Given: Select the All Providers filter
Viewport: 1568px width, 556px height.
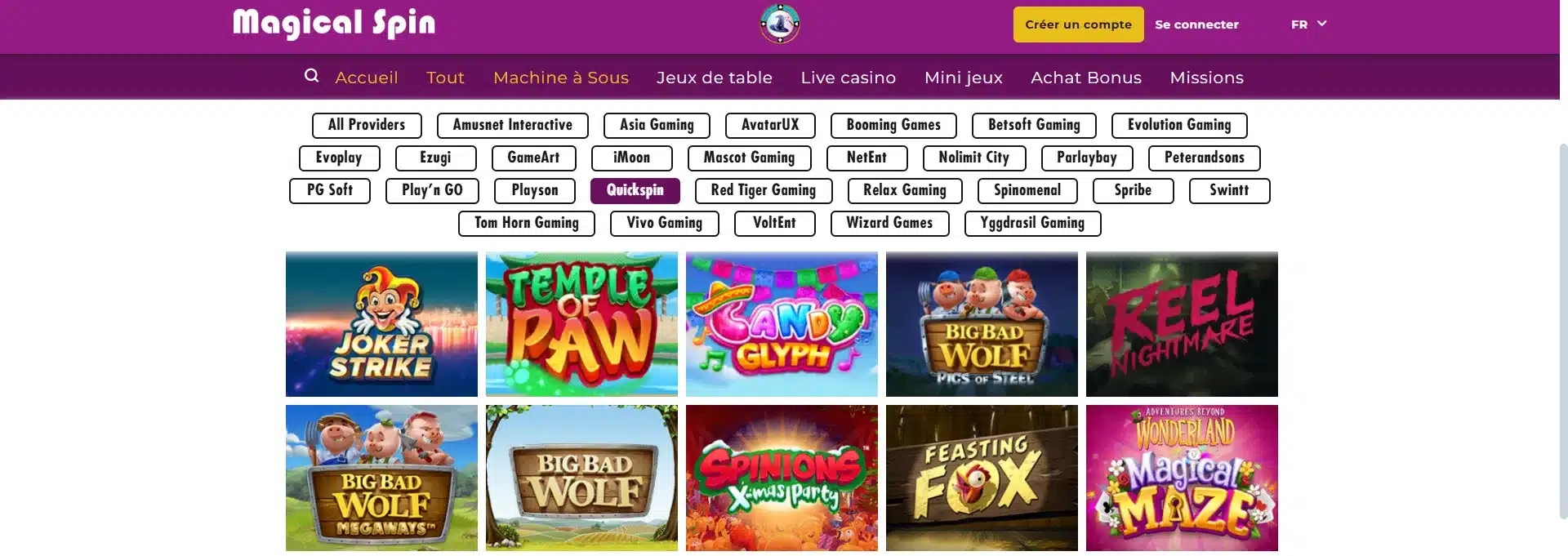Looking at the screenshot, I should 367,125.
